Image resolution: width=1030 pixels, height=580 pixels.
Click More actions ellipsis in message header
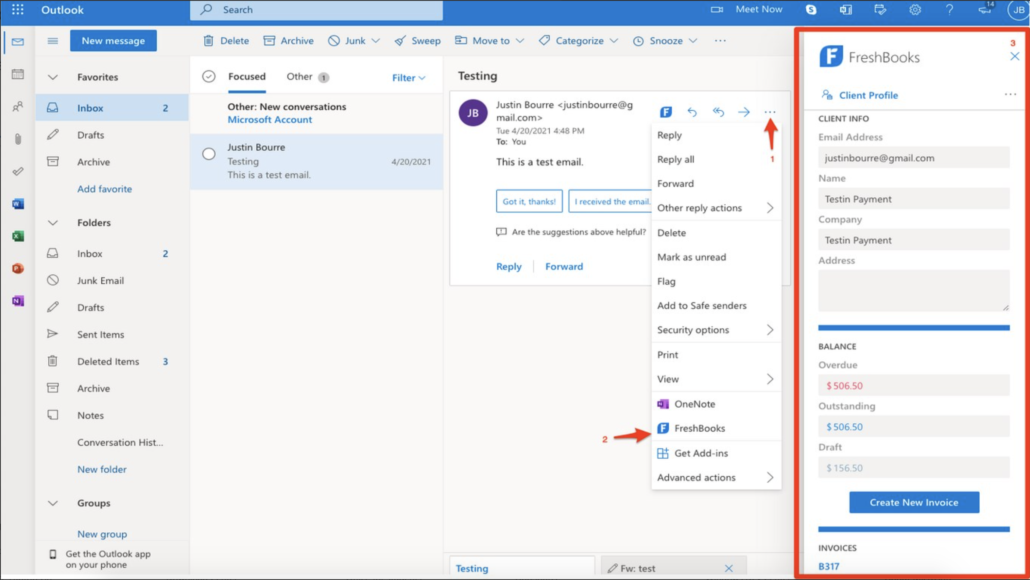[x=770, y=112]
